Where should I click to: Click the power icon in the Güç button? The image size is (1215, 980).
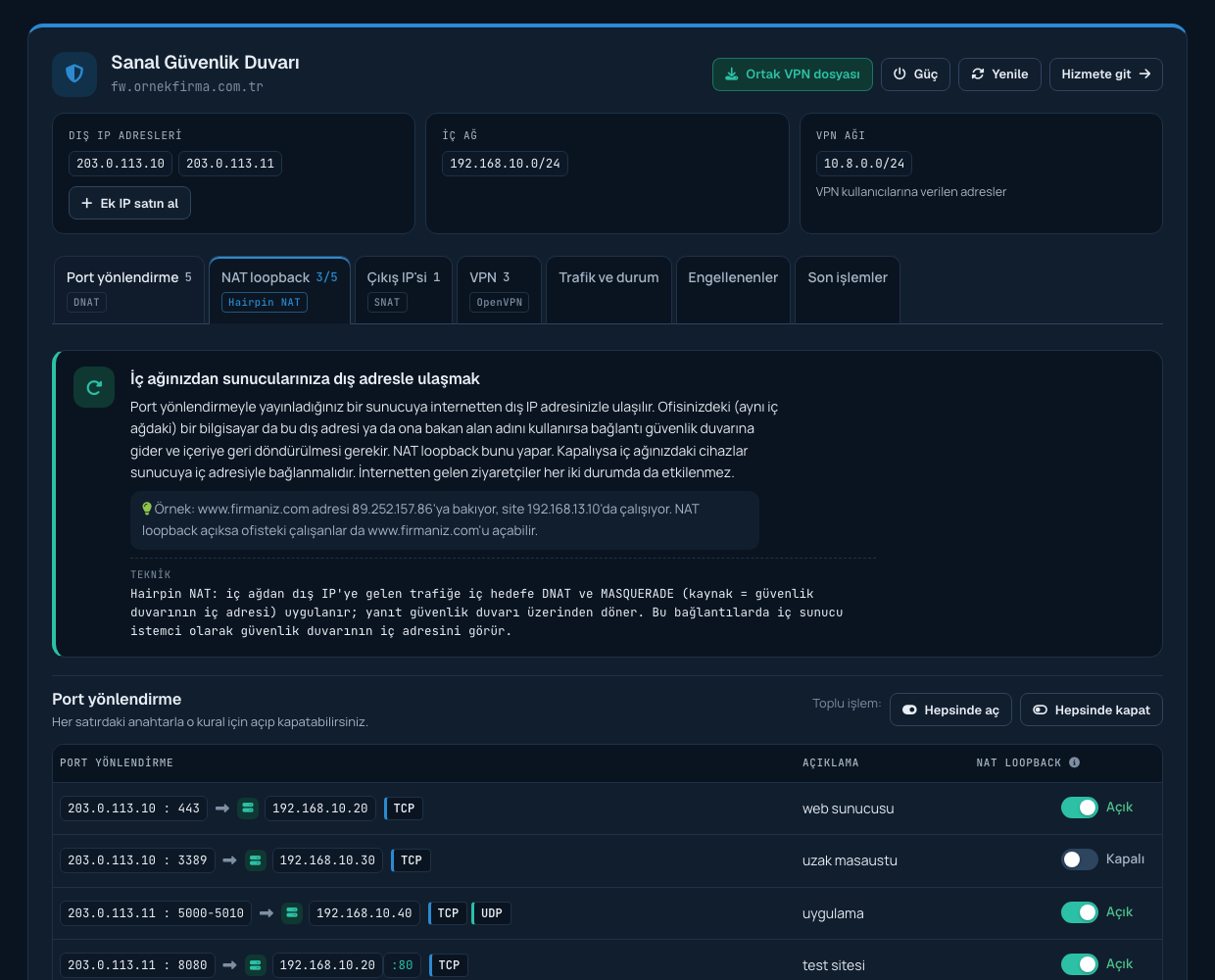(x=899, y=74)
